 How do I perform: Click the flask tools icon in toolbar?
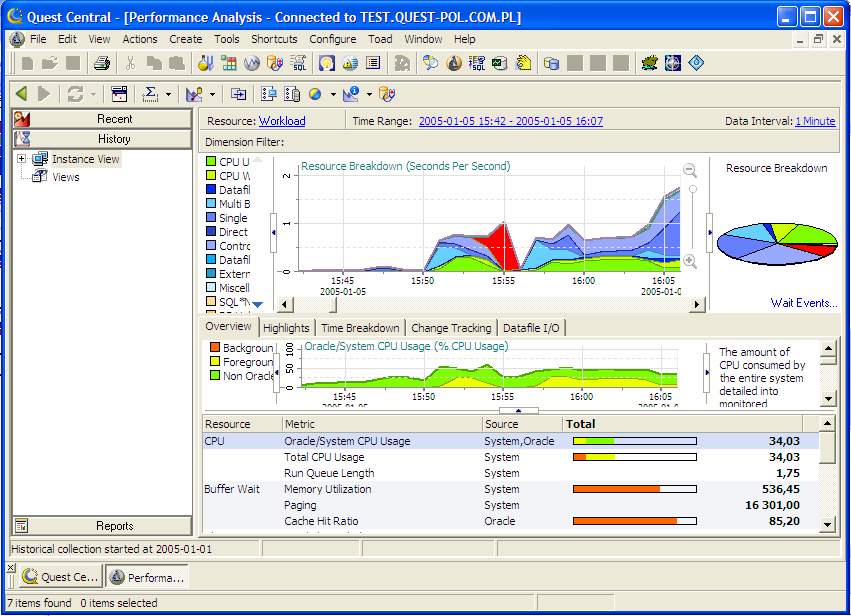[206, 63]
